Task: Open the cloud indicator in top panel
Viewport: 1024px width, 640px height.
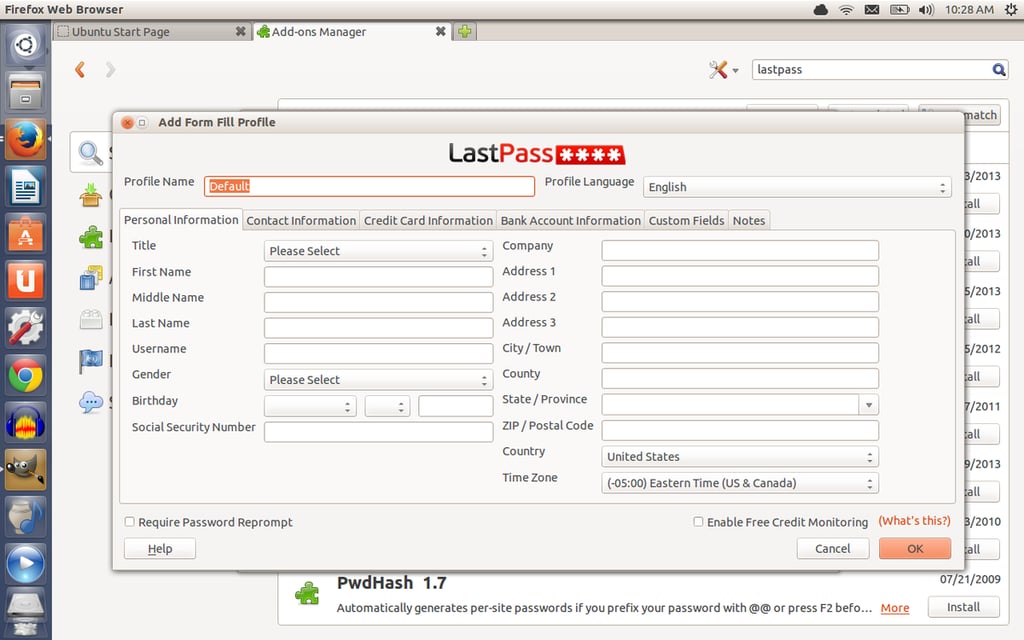Action: coord(821,10)
